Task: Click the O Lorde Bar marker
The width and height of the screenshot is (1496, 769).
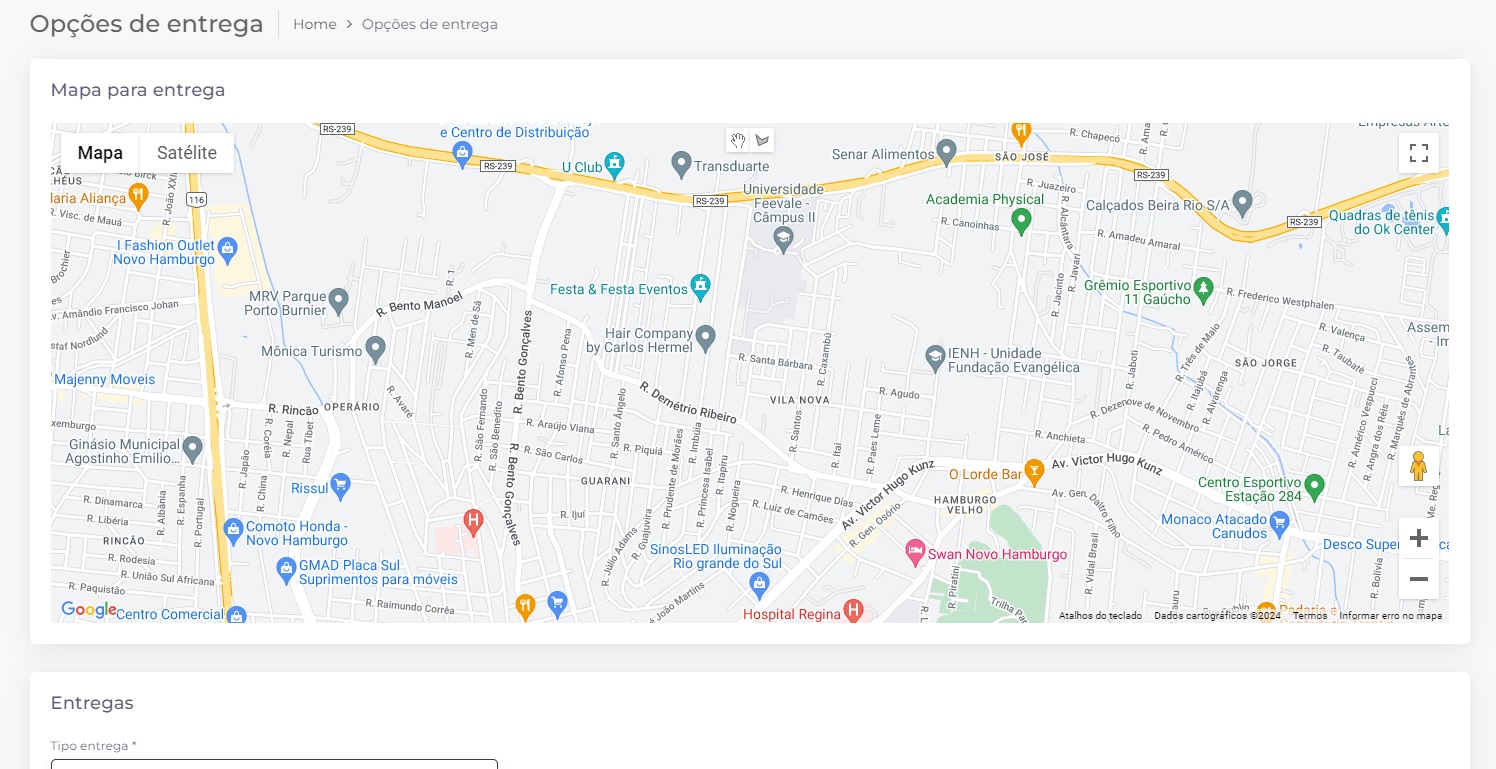Action: click(x=1034, y=469)
